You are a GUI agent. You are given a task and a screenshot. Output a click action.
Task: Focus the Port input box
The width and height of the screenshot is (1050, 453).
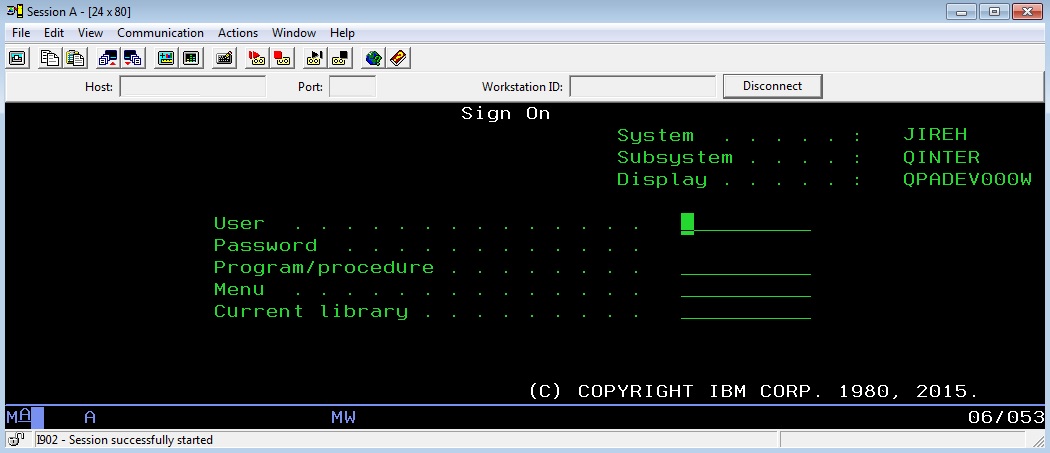point(352,87)
